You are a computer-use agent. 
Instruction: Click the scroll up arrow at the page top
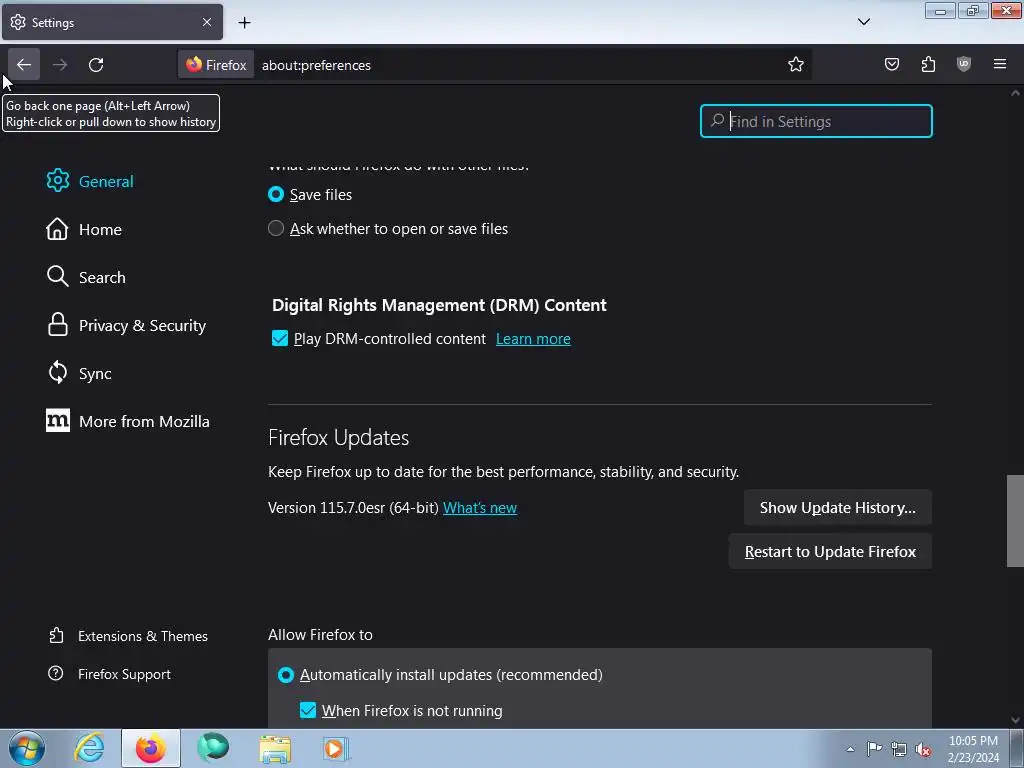point(1015,93)
